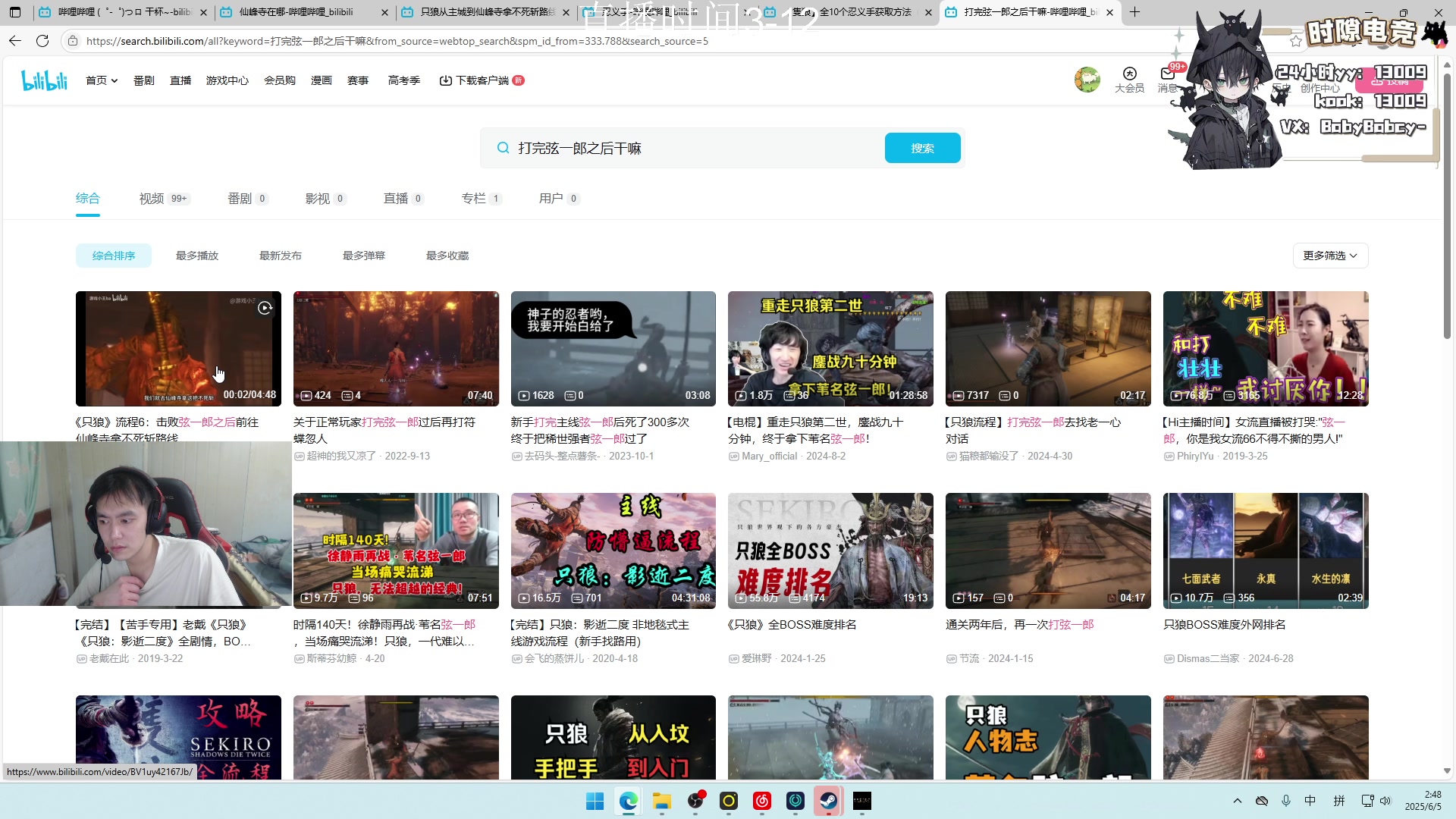1456x819 pixels.
Task: Go back with browser back arrow
Action: [x=15, y=41]
